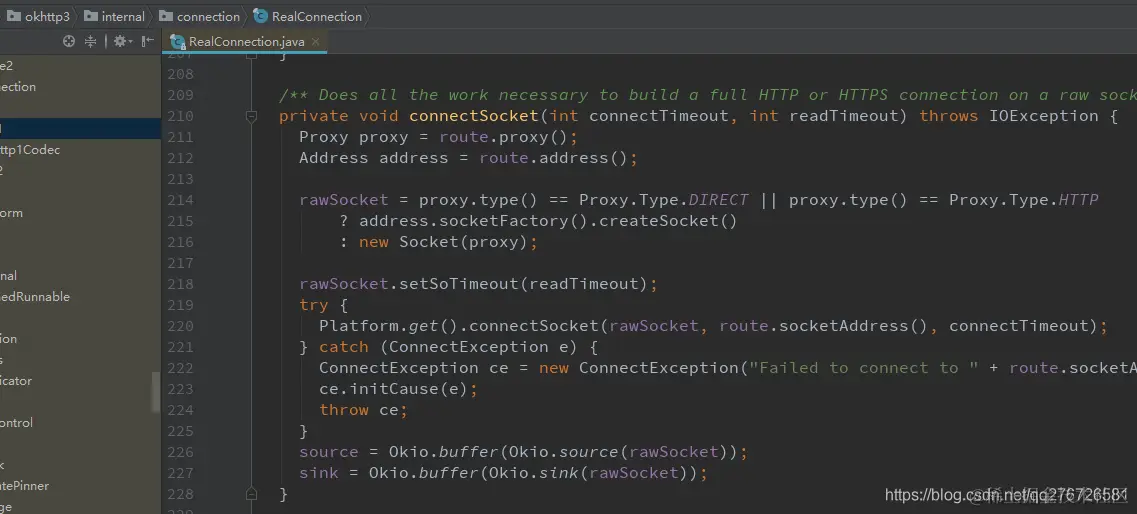The height and width of the screenshot is (514, 1137).
Task: Collapse all nodes with the collapse-all icon
Action: tap(91, 41)
